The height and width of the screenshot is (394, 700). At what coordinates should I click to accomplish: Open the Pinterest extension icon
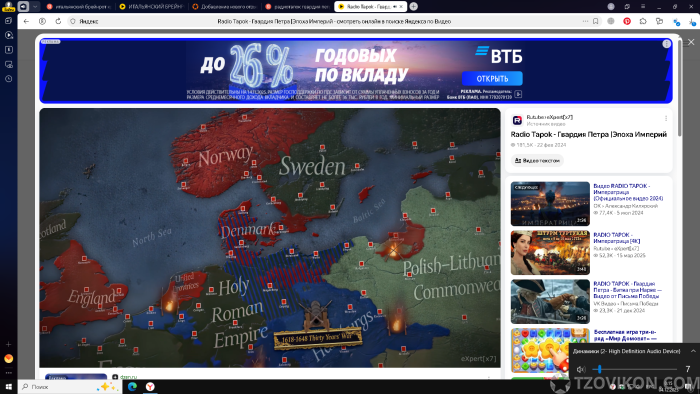pos(627,21)
